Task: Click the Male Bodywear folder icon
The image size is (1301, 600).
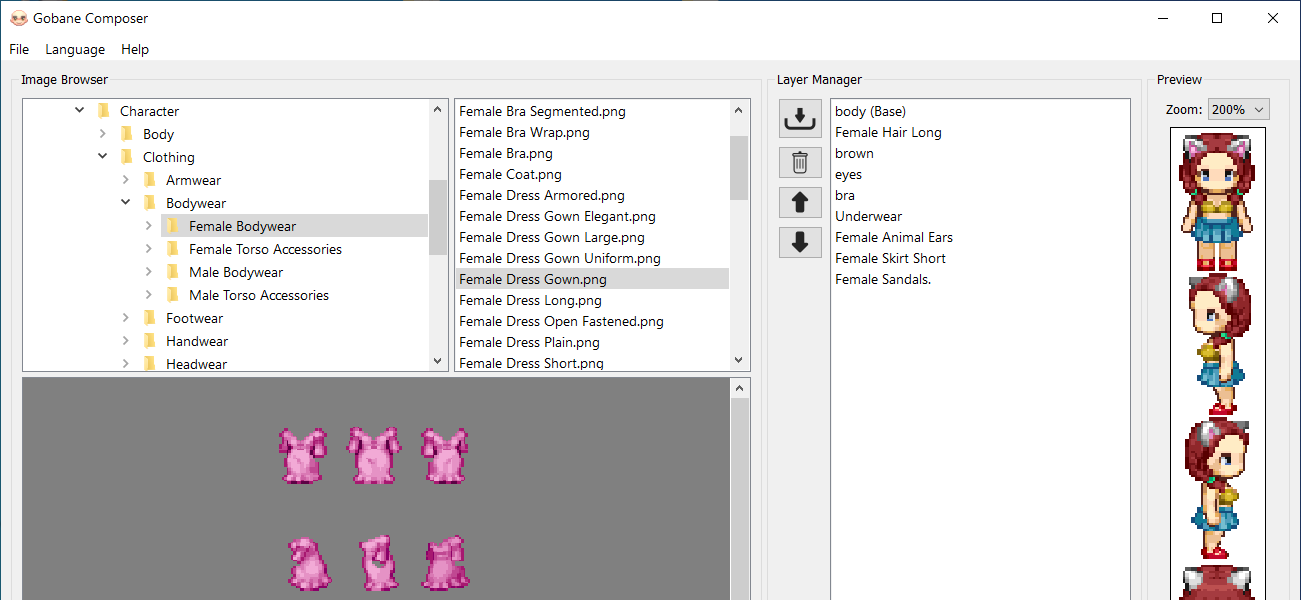Action: click(173, 272)
